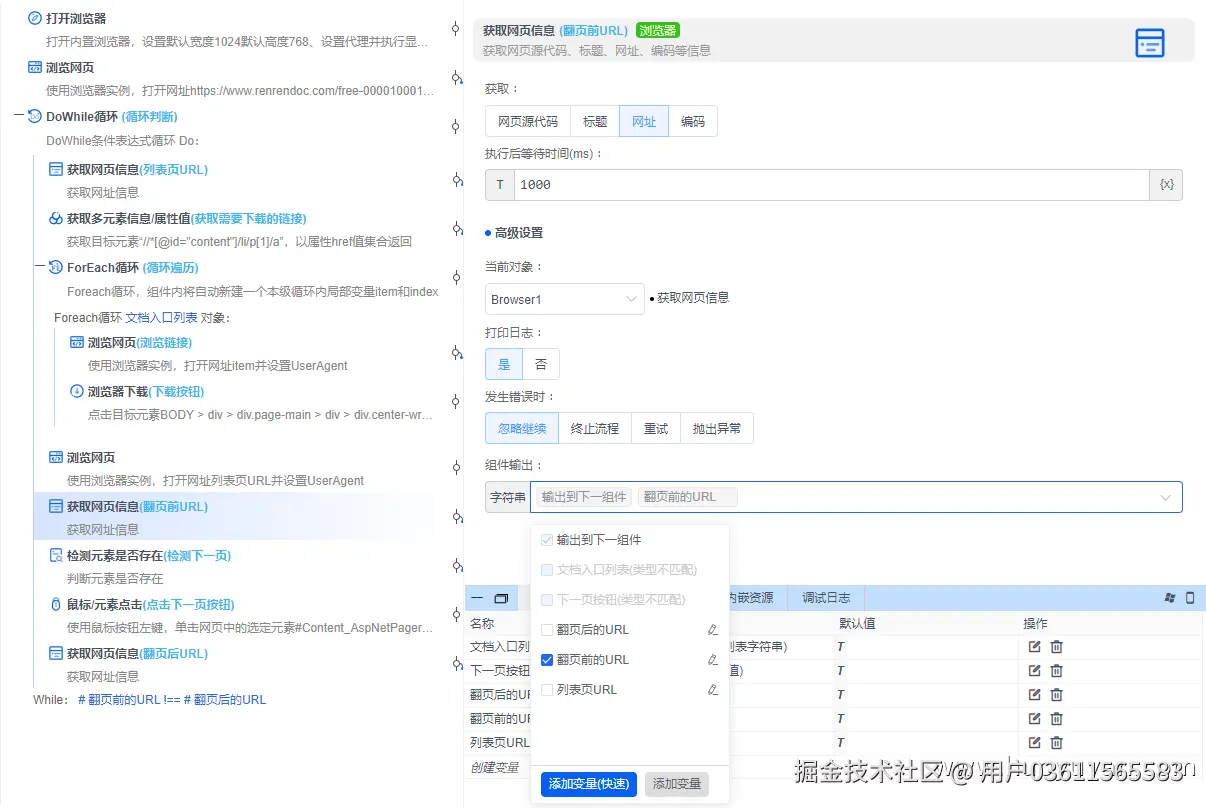Collapse the 组件输出 dropdown arrow
1206x808 pixels.
coord(1166,497)
